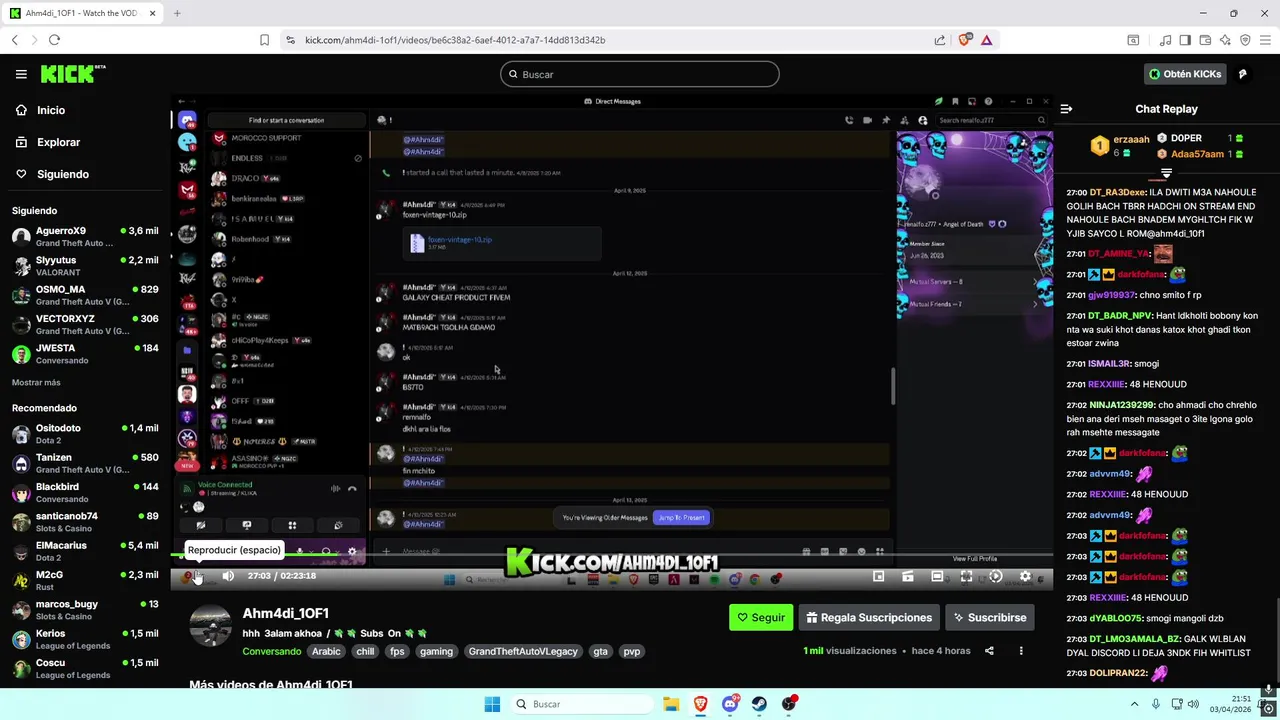Image resolution: width=1280 pixels, height=720 pixels.
Task: Open AguerroX9 channel from Siguiendo
Action: point(85,237)
